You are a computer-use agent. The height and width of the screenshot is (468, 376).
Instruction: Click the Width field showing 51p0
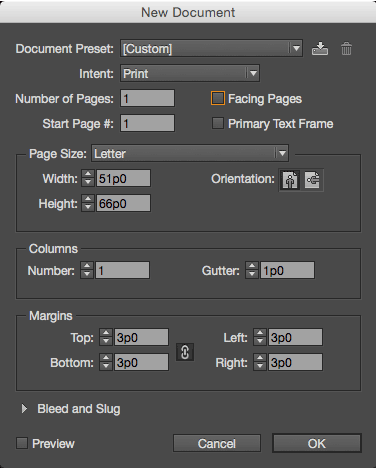(123, 178)
